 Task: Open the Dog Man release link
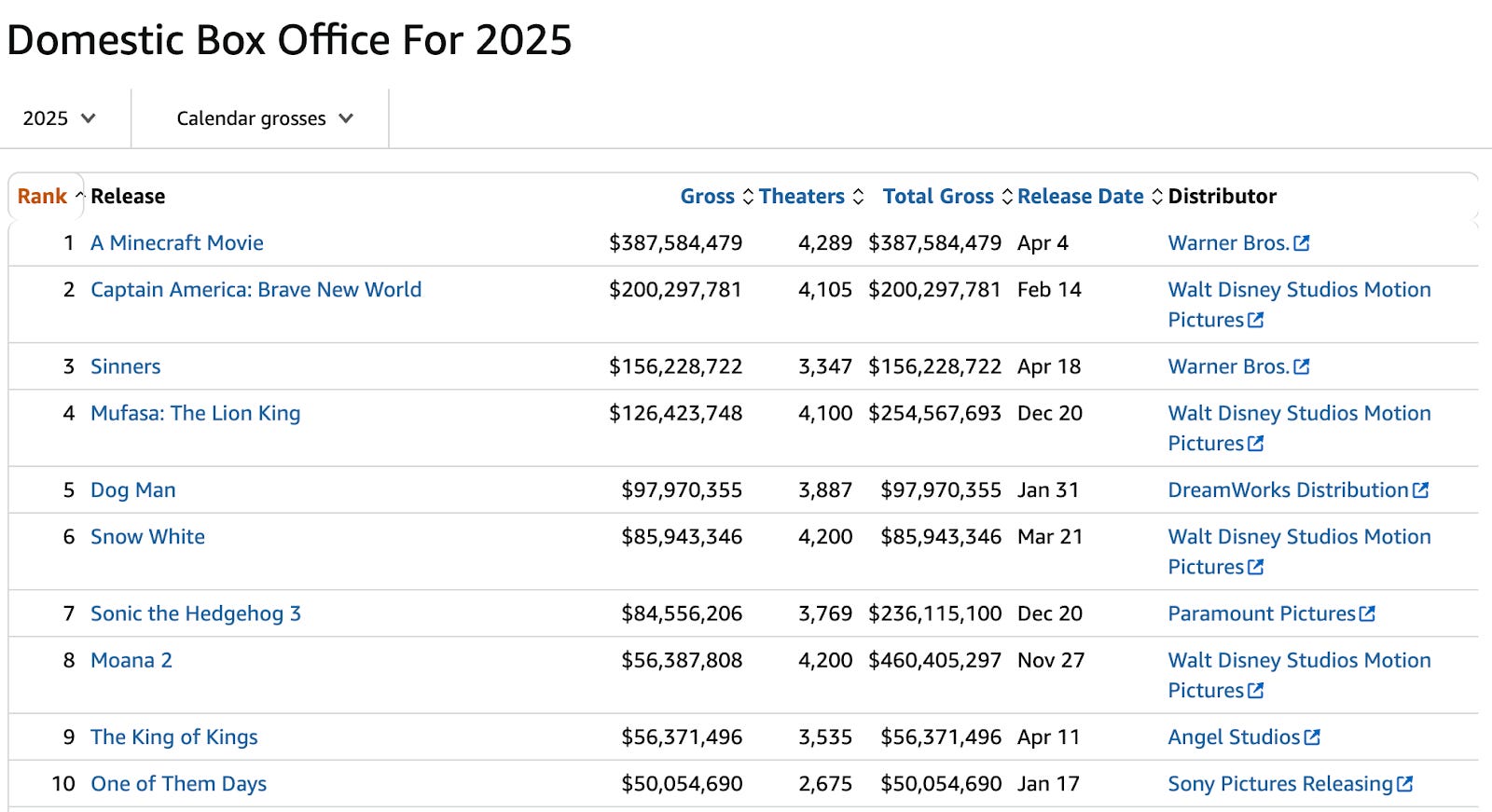tap(133, 489)
